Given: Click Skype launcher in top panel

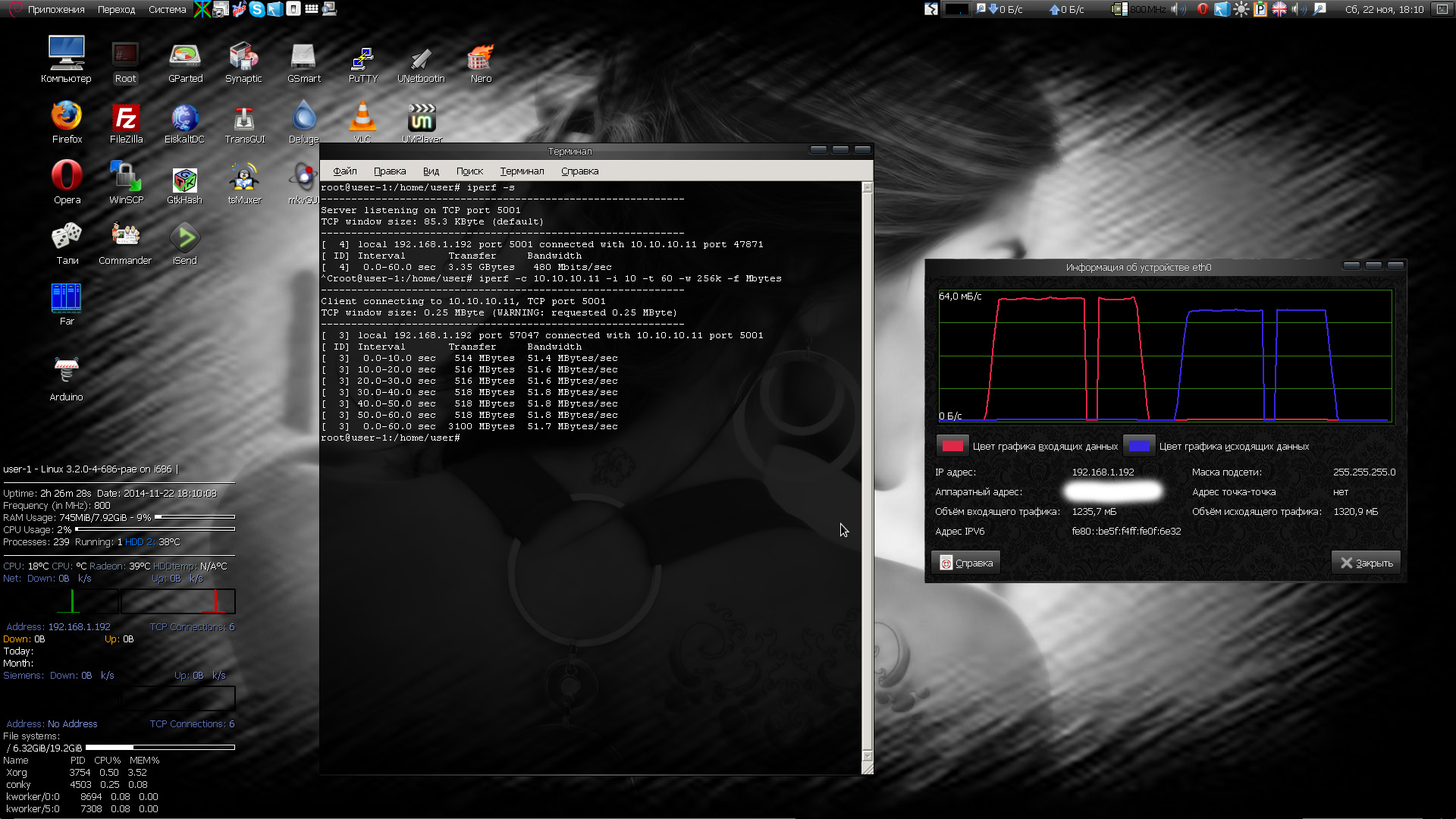Looking at the screenshot, I should tap(257, 9).
